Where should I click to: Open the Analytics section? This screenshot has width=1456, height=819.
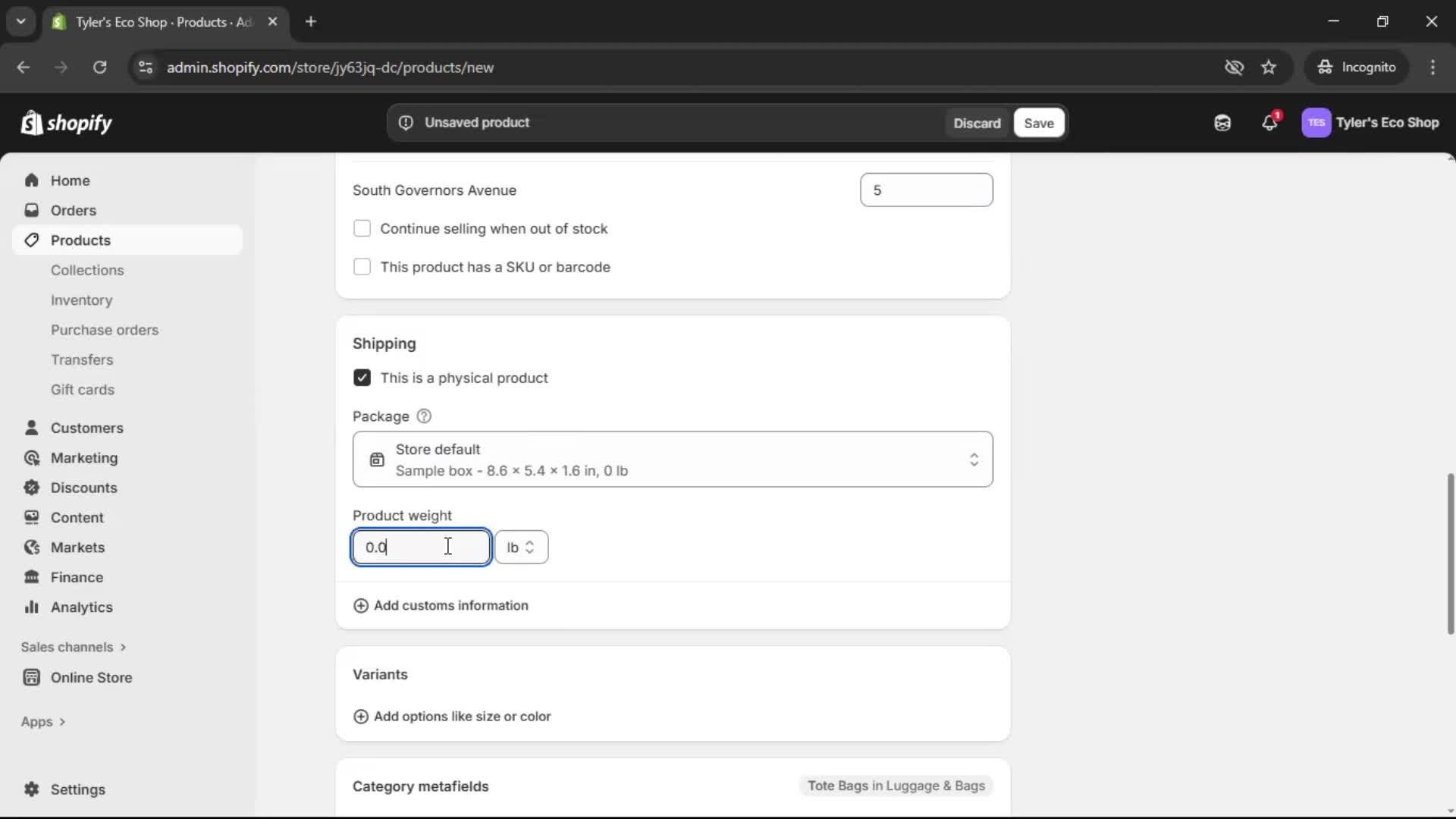point(80,607)
